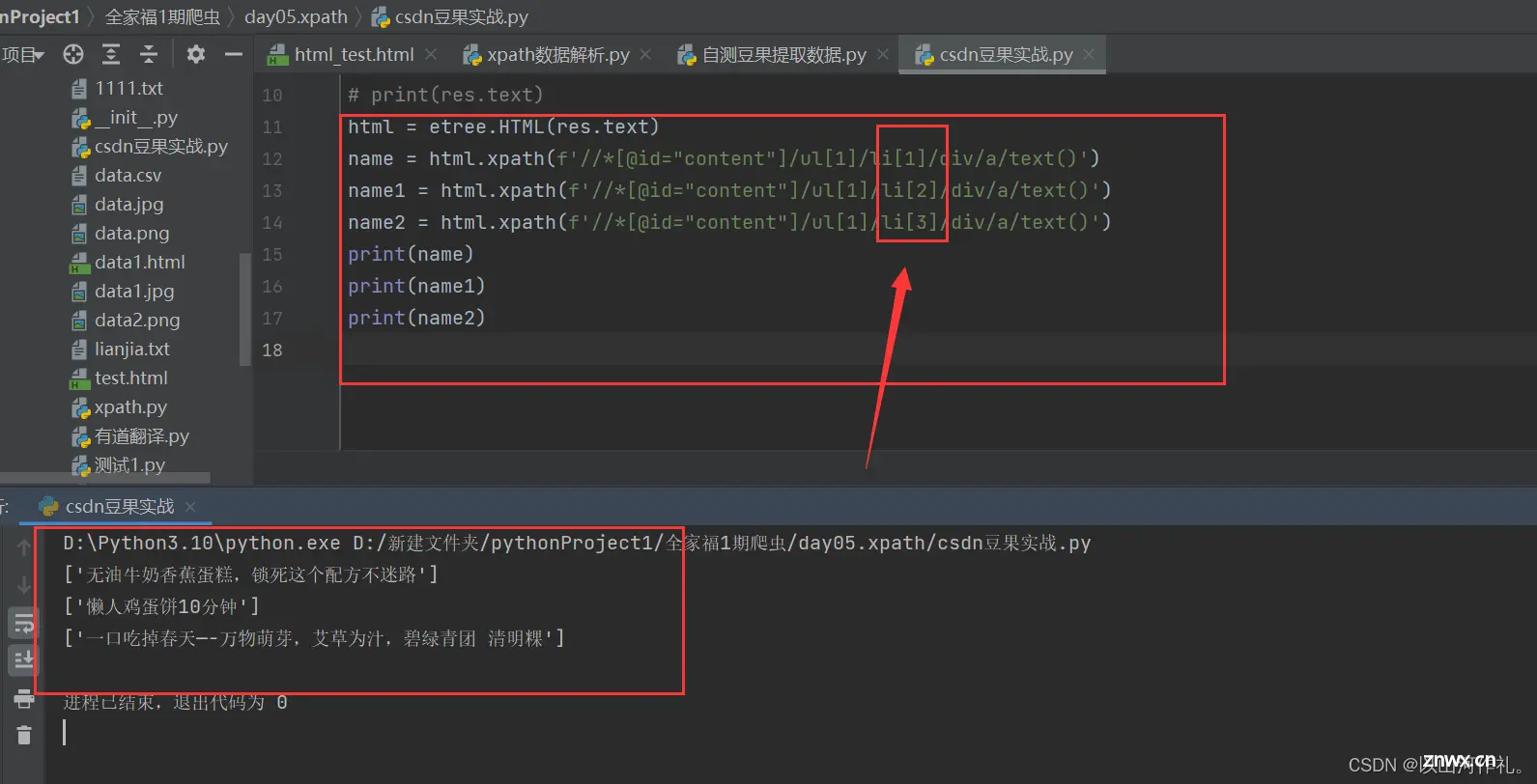Open the project view dropdown

23,54
